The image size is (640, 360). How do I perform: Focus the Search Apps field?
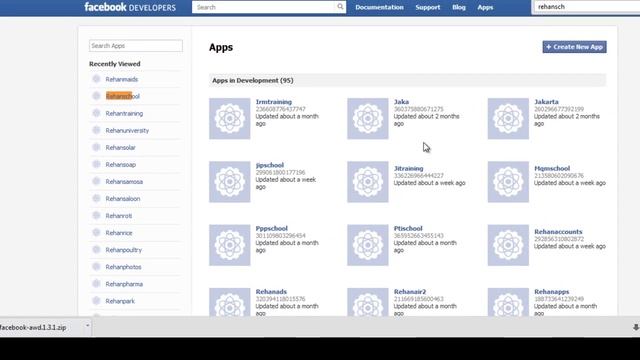point(136,46)
